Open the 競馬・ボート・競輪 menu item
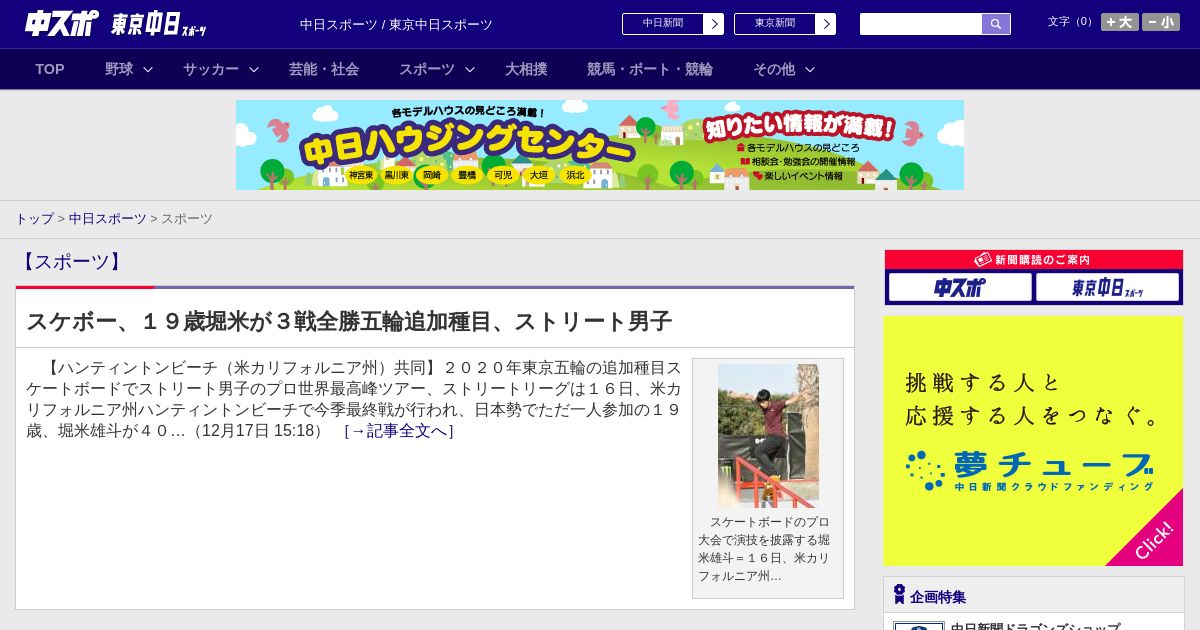This screenshot has width=1200, height=630. [650, 69]
